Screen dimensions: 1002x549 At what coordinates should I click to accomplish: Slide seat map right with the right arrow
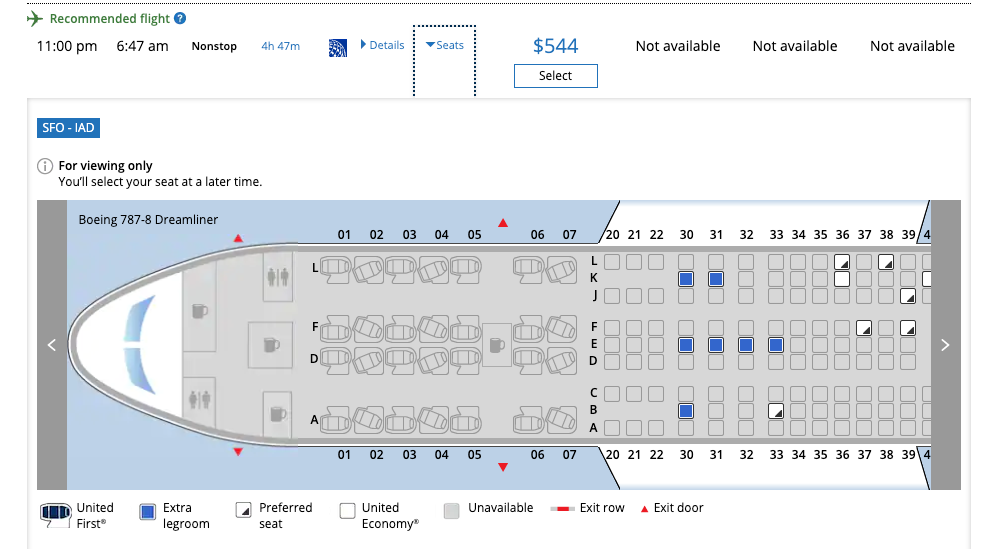coord(945,345)
